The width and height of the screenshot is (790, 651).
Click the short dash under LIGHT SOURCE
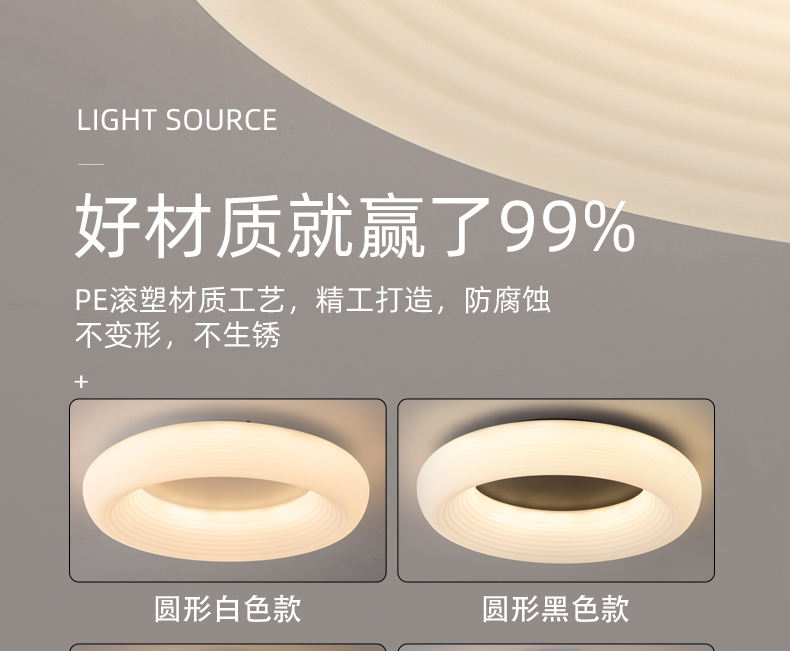(x=91, y=164)
